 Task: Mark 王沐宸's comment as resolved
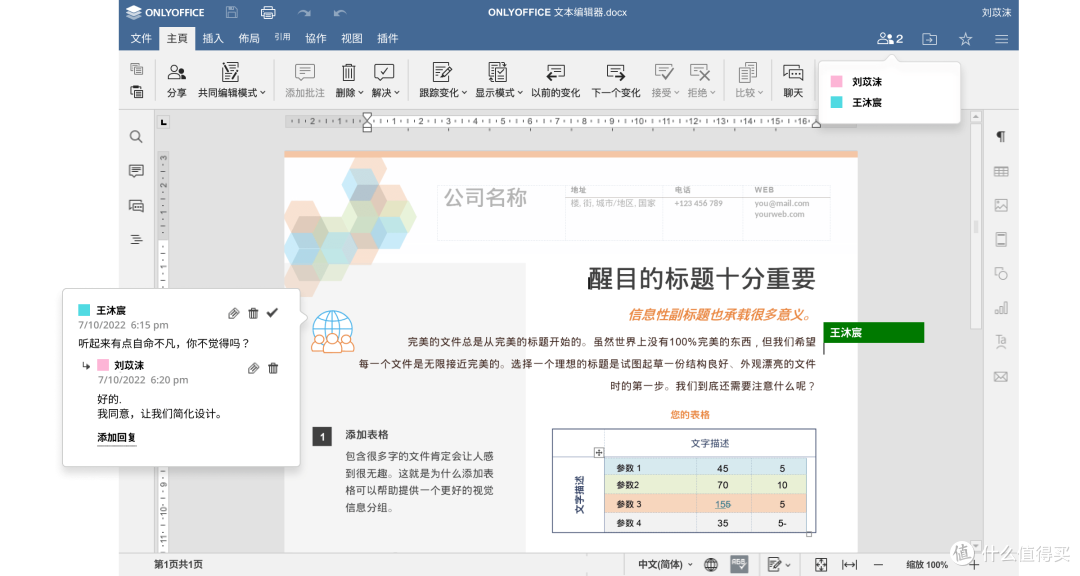(272, 313)
